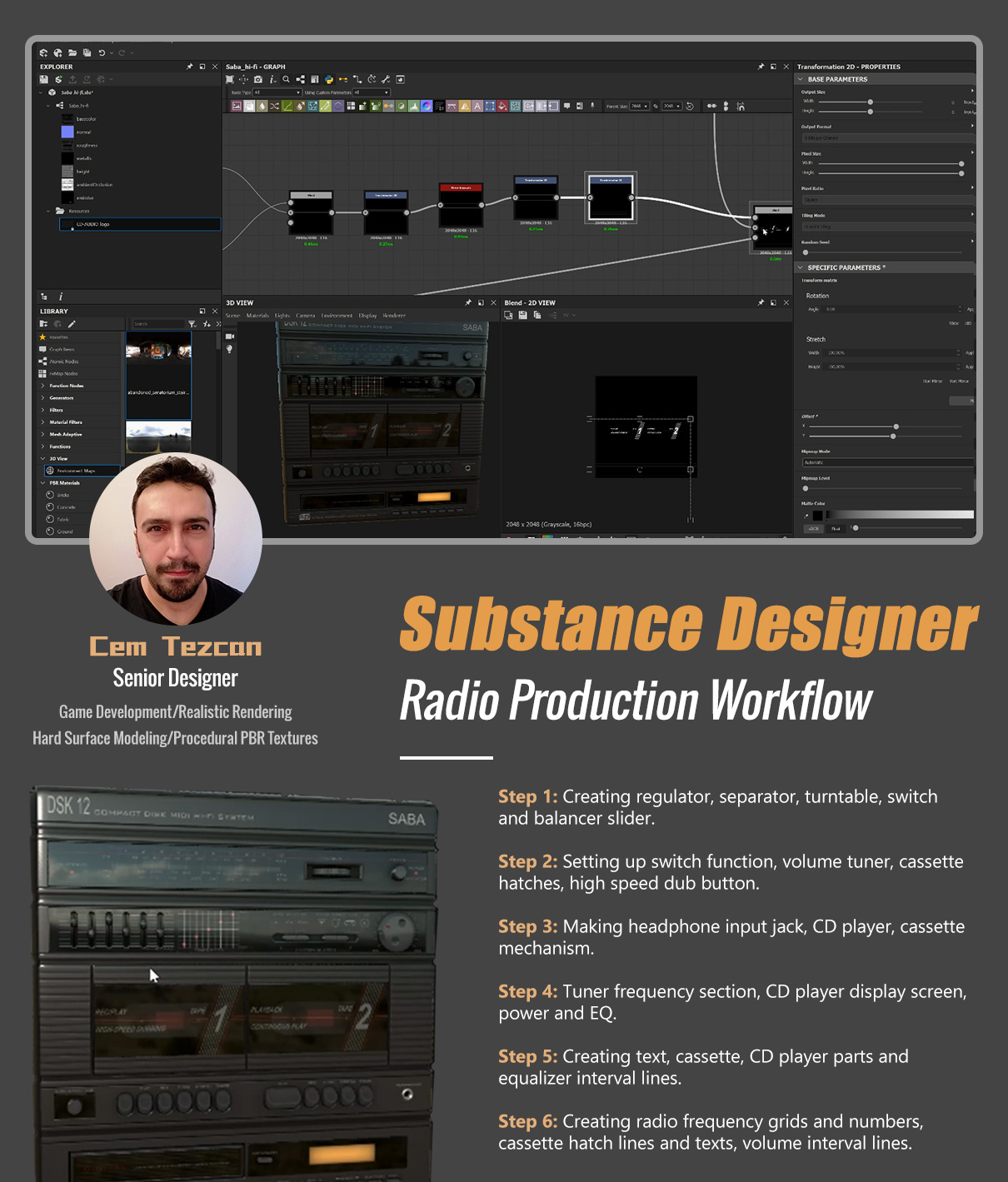Click the reset size icon beside 2048 dropdown

coord(690,106)
